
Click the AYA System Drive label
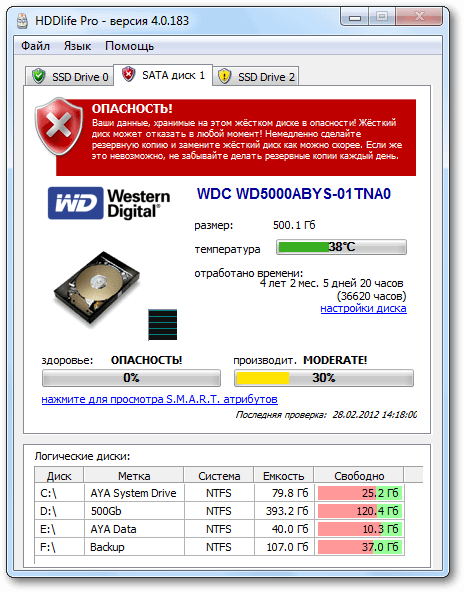tap(133, 493)
